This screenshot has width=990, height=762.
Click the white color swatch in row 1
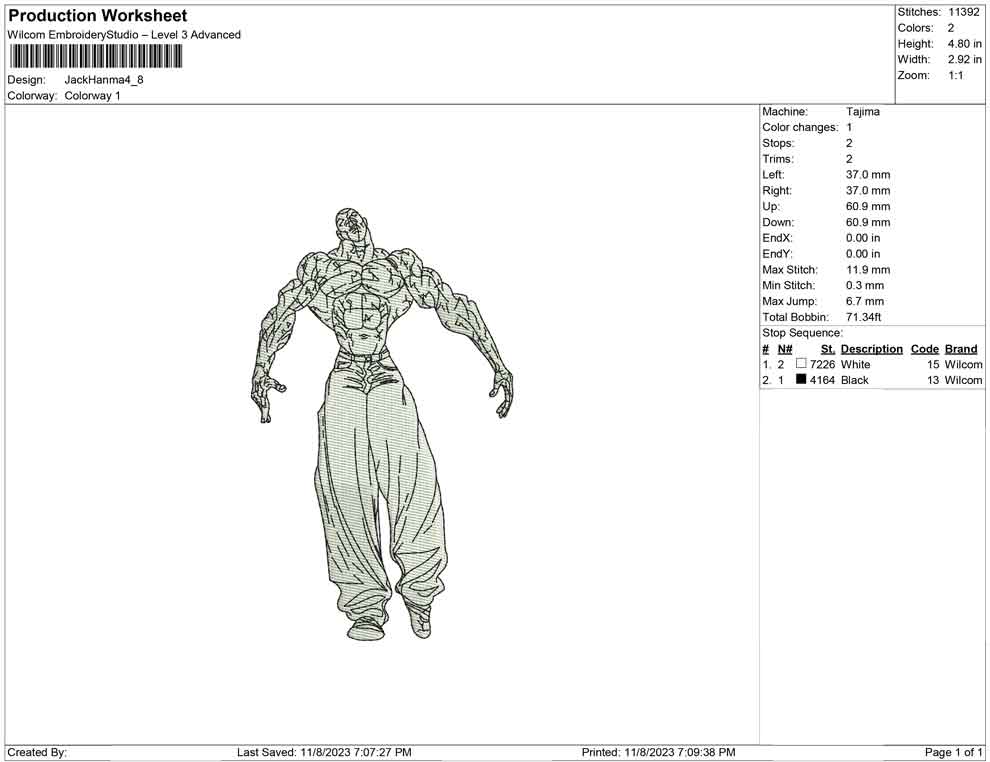[x=801, y=364]
